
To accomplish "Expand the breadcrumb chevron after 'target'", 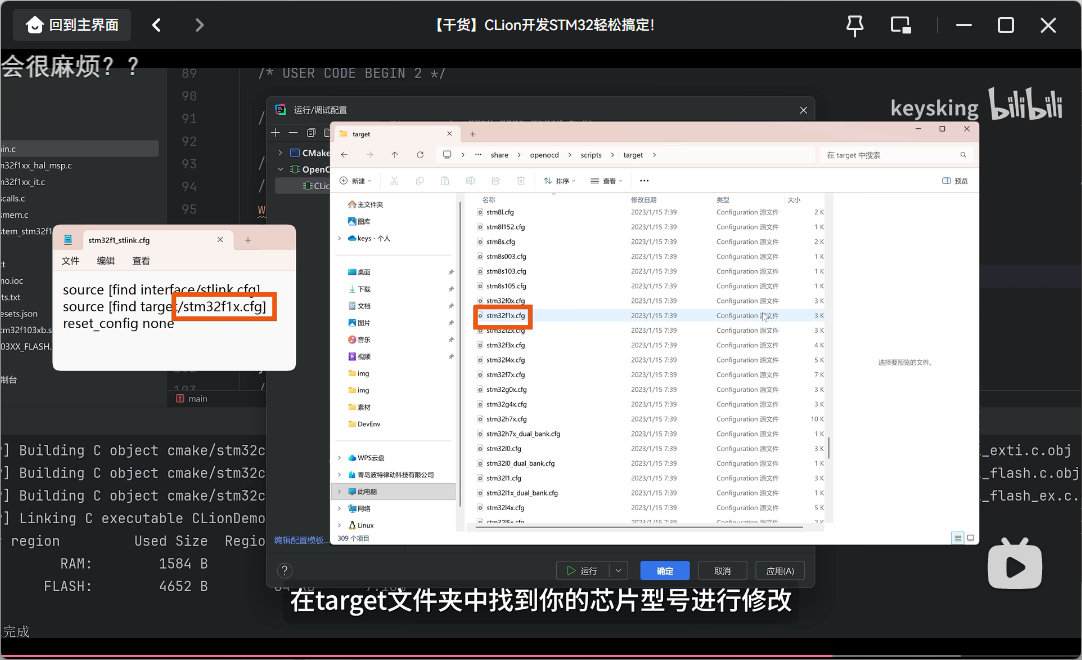I will 654,155.
